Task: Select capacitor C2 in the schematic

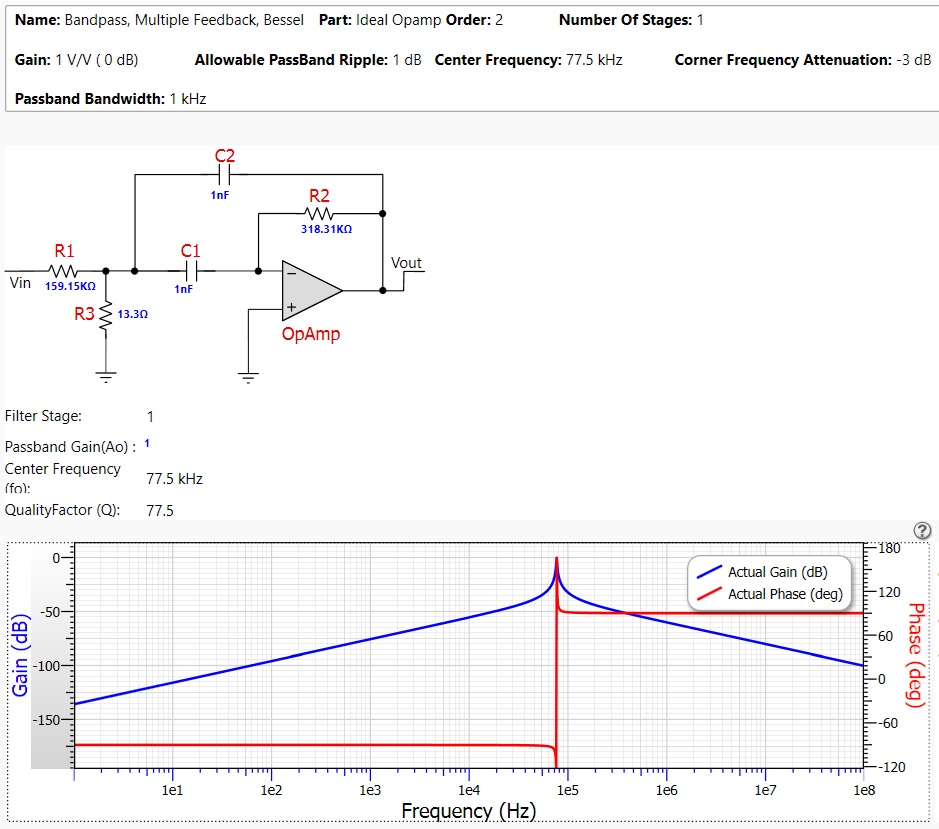Action: pos(224,175)
